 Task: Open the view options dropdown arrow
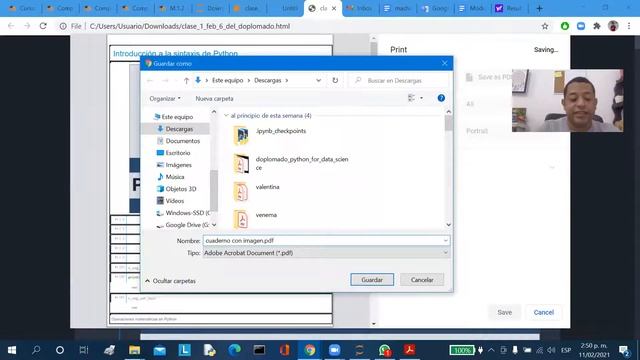click(421, 98)
